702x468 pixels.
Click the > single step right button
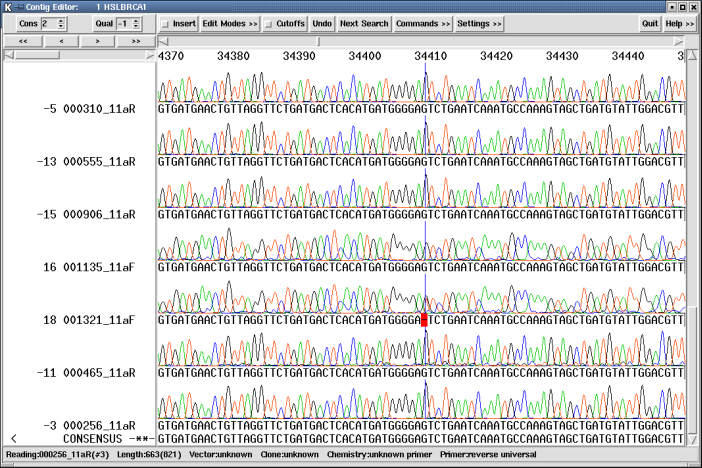click(x=97, y=41)
